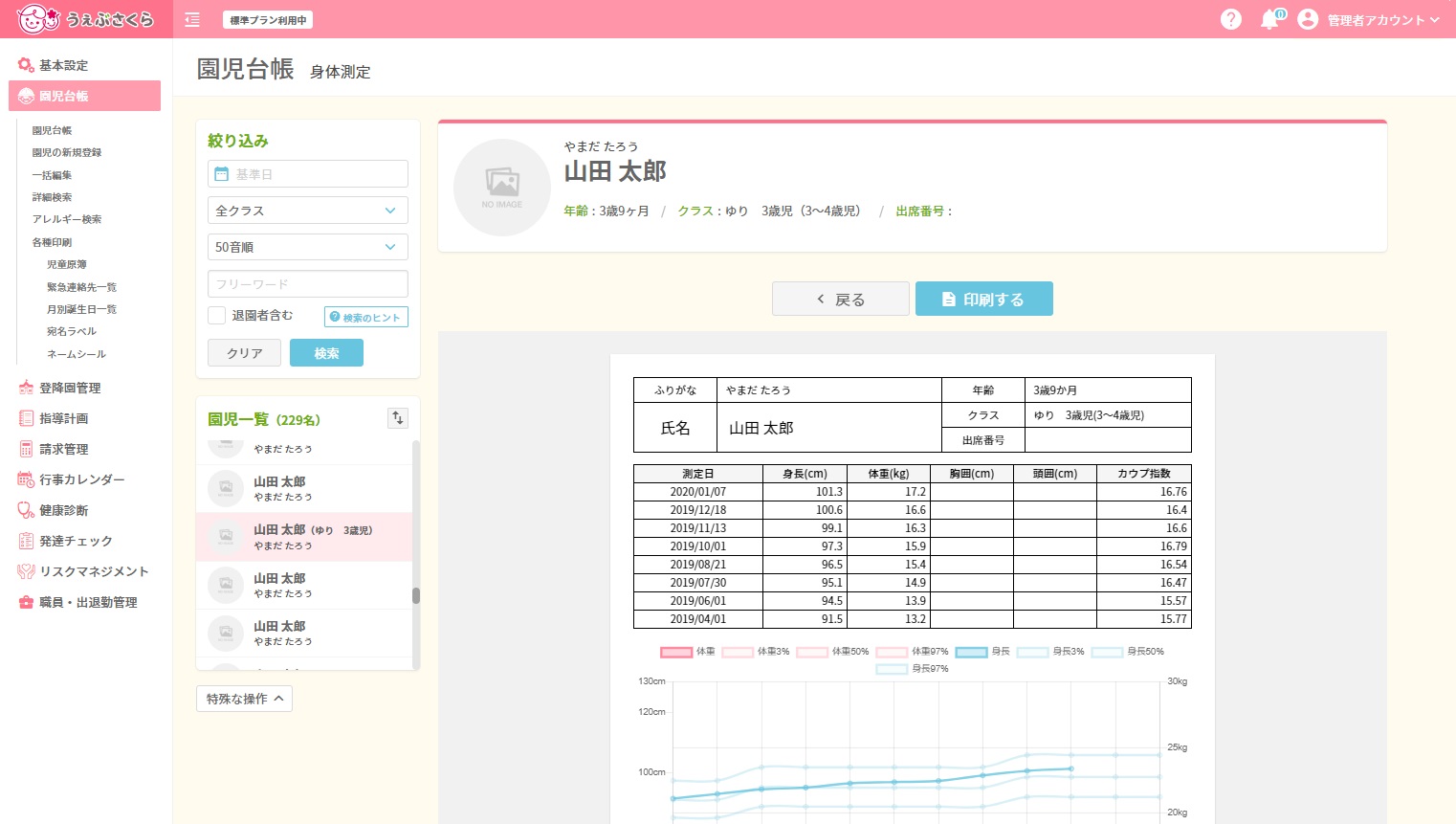Screen dimensions: 1456x824
Task: Click 標準プラン利用中 badge
Action: click(268, 19)
